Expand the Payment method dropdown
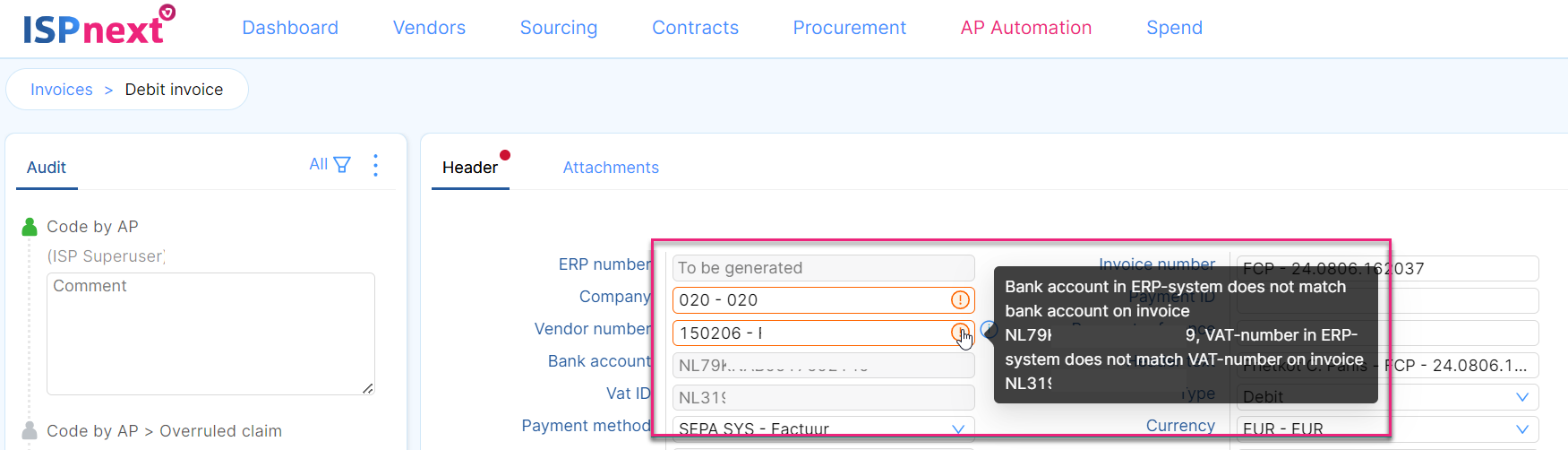This screenshot has height=450, width=1568. tap(958, 429)
